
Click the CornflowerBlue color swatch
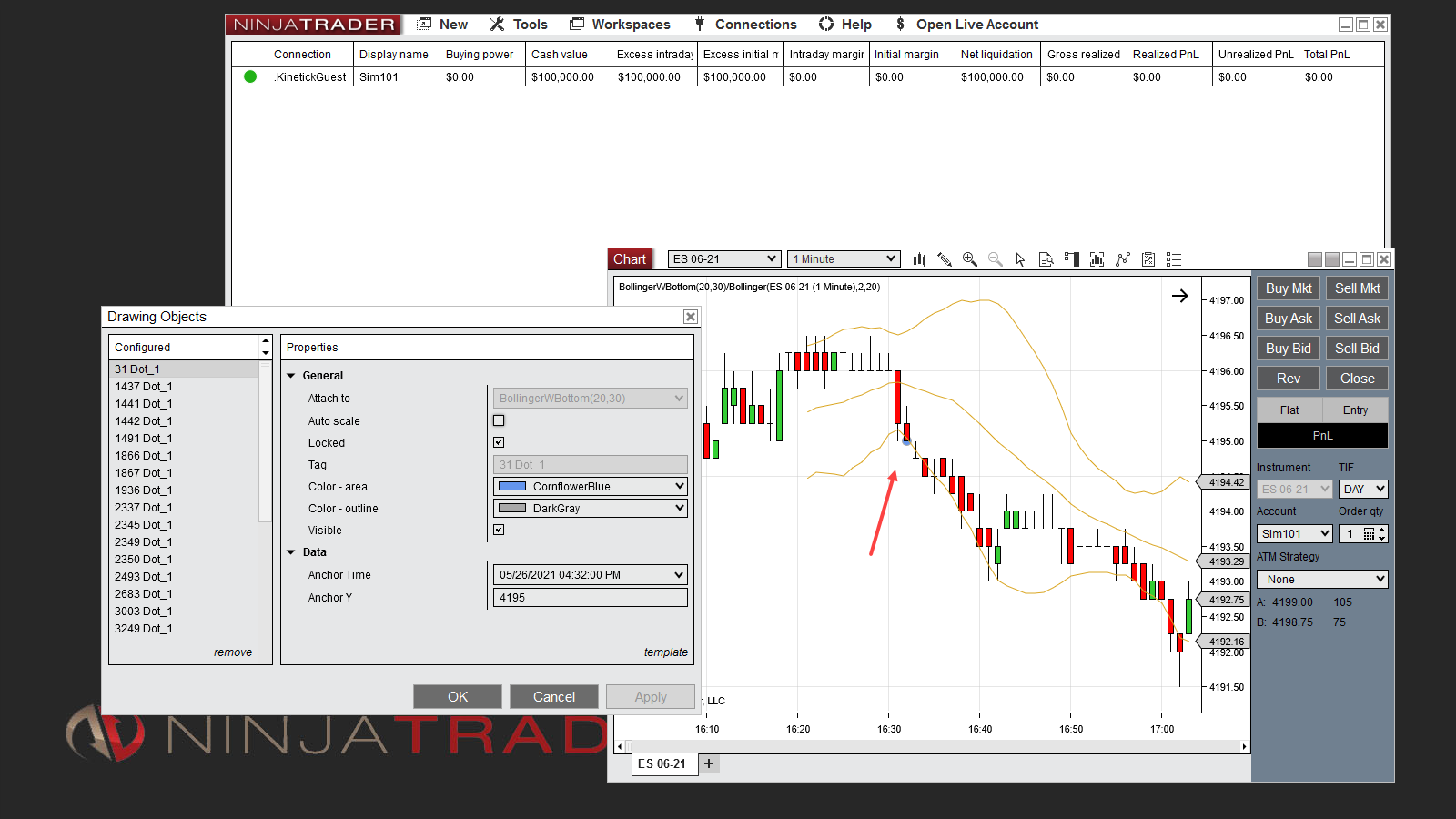pos(512,486)
